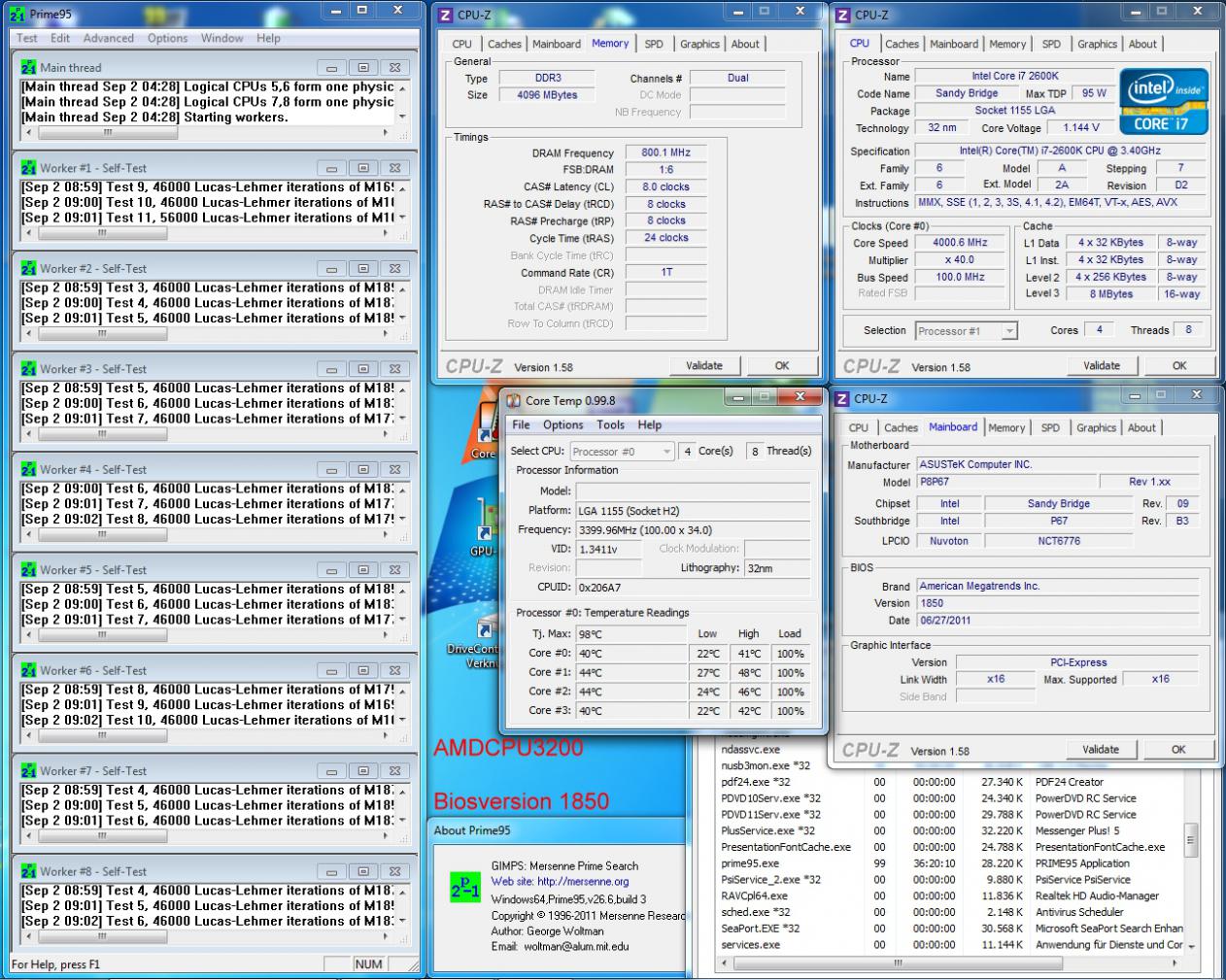Open Prime95 Options menu

tap(168, 38)
